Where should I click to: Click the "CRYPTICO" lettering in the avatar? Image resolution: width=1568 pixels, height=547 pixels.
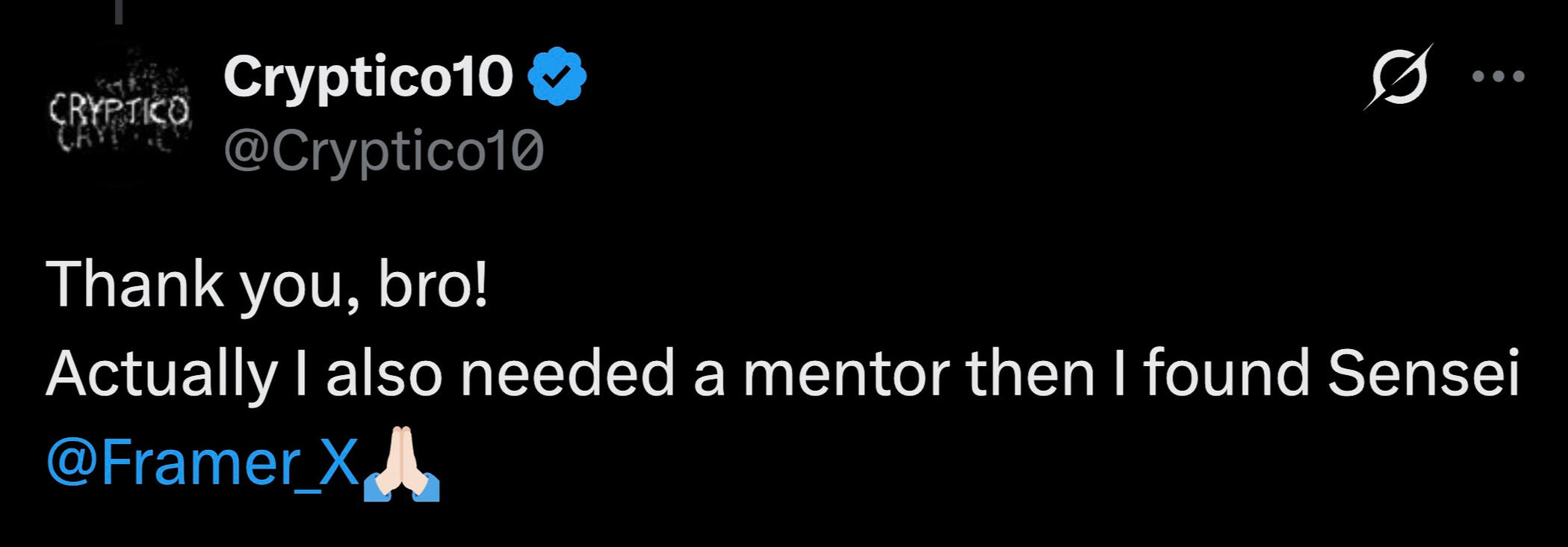[120, 111]
